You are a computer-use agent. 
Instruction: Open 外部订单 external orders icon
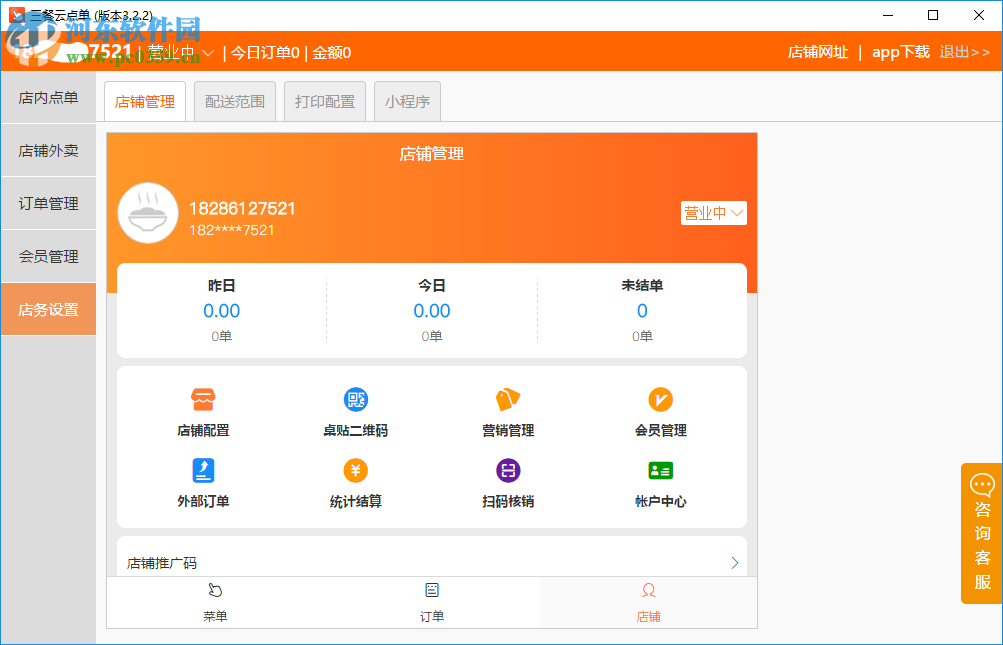pos(203,482)
